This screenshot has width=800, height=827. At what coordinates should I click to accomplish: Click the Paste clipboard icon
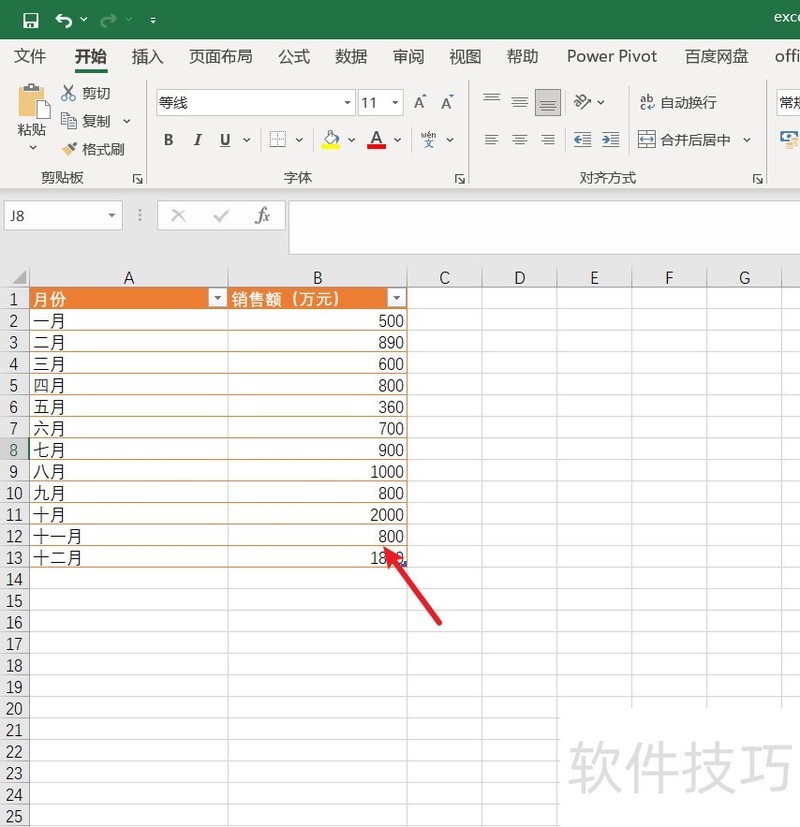tap(32, 103)
